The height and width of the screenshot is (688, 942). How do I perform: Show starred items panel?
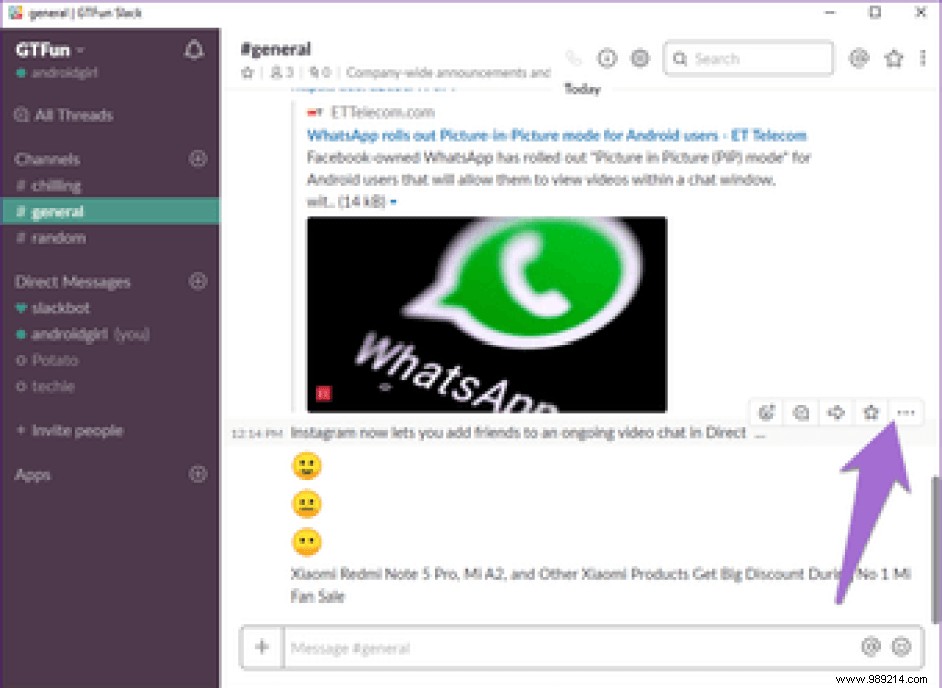(x=893, y=58)
